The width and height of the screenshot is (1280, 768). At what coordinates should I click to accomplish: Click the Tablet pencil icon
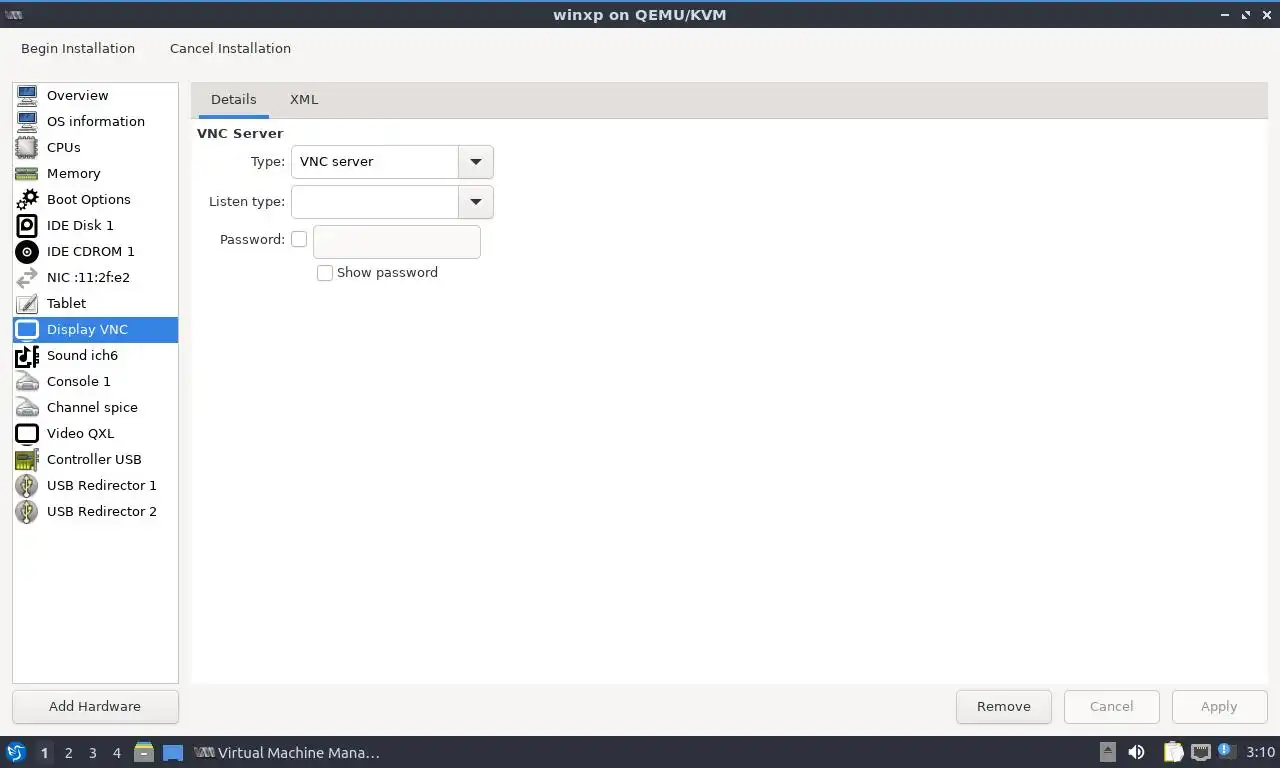pos(27,303)
